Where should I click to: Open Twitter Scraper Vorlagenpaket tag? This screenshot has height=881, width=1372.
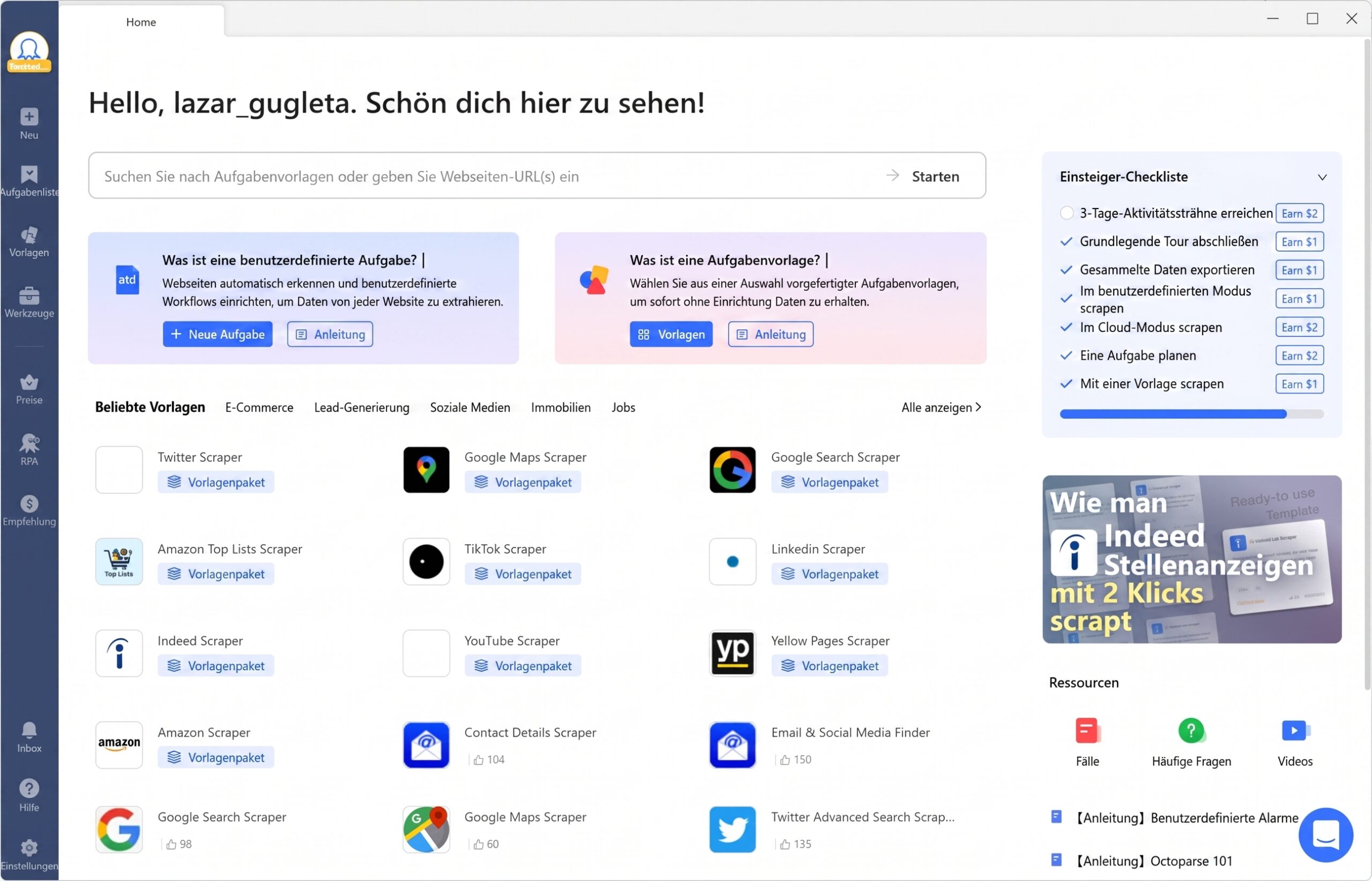pos(215,482)
